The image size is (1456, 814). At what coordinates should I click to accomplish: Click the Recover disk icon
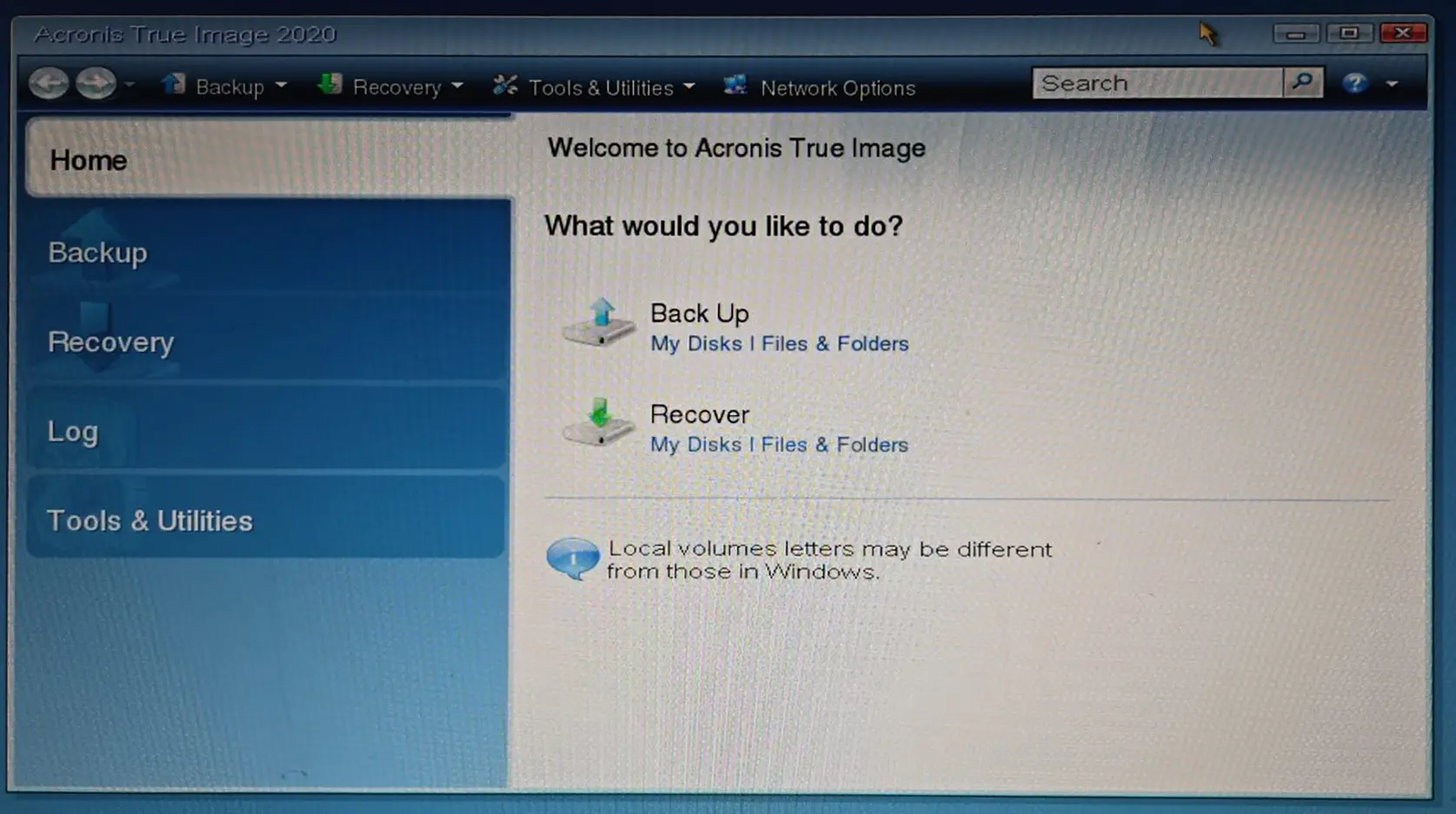tap(599, 422)
